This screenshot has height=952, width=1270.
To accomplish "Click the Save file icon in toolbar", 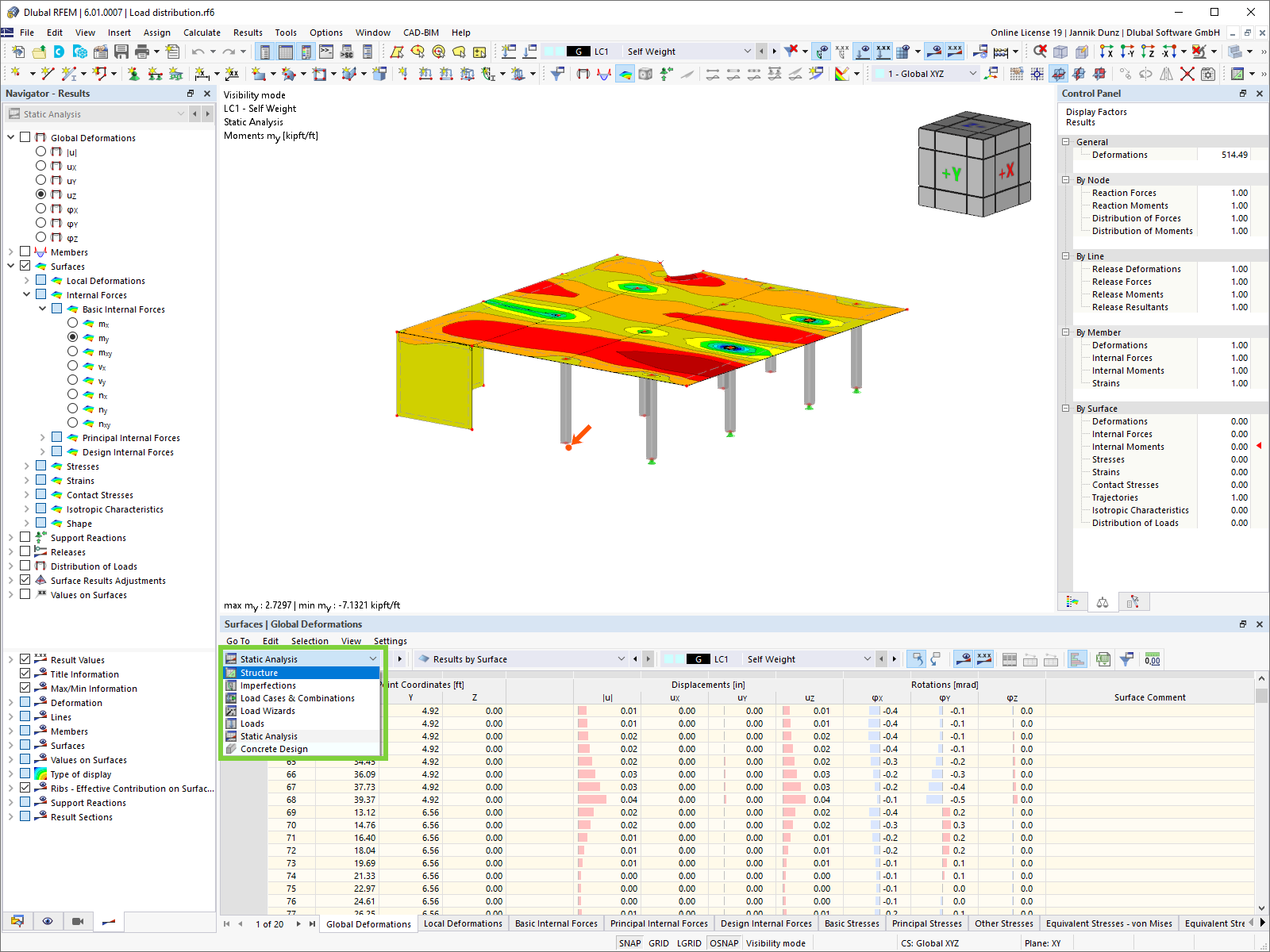I will coord(121,52).
